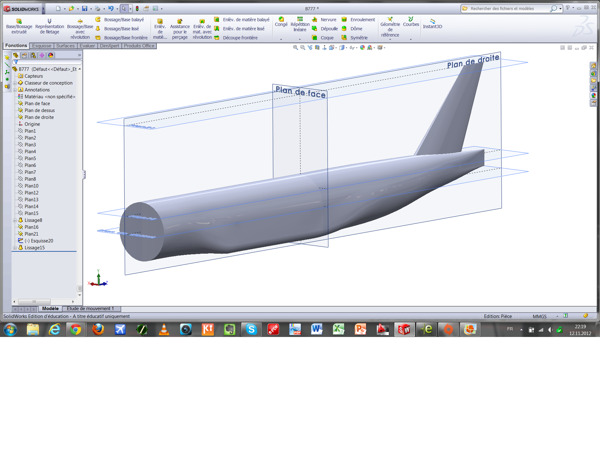Click the Enroulement tool
This screenshot has height=468, width=600.
(358, 20)
